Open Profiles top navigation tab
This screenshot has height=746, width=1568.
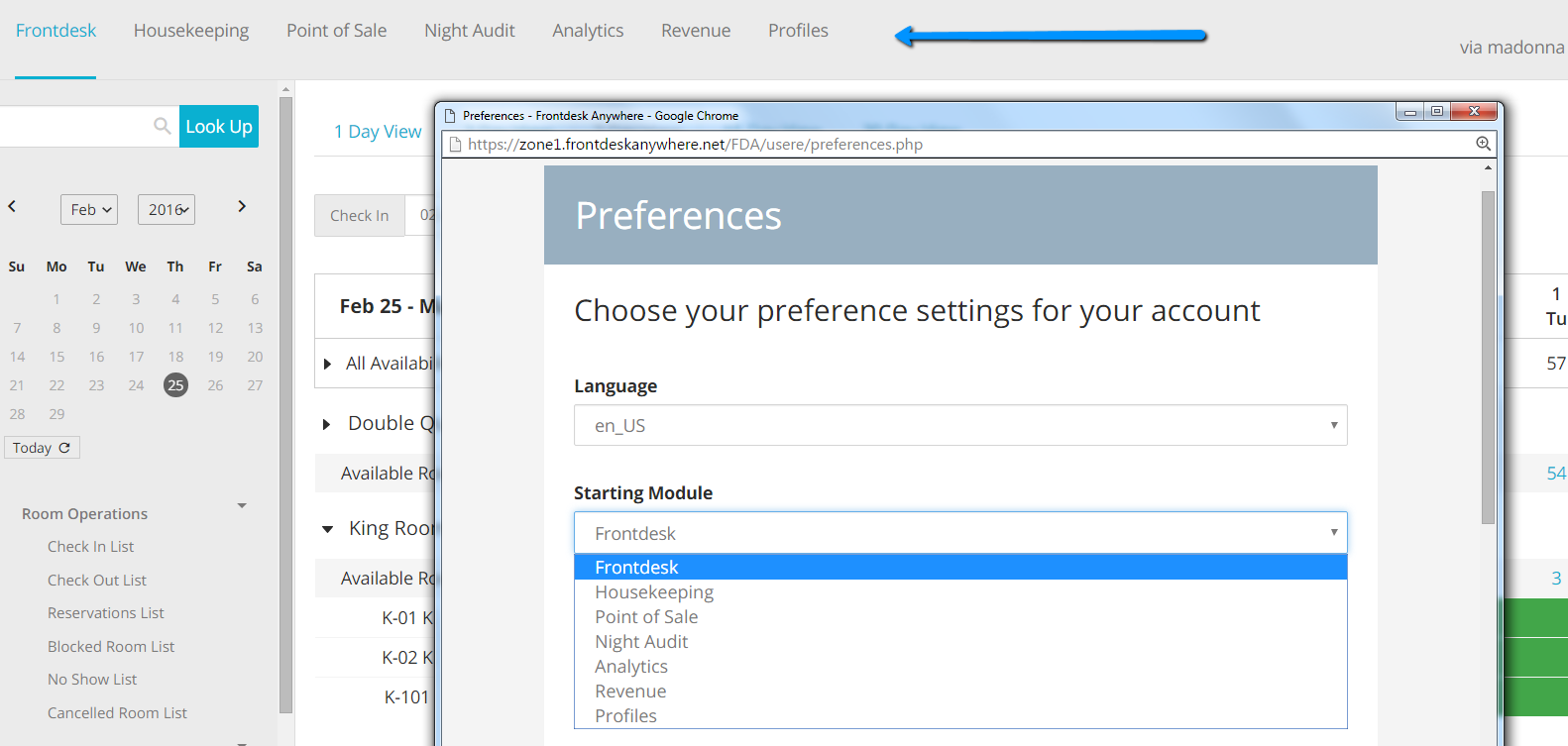(798, 31)
